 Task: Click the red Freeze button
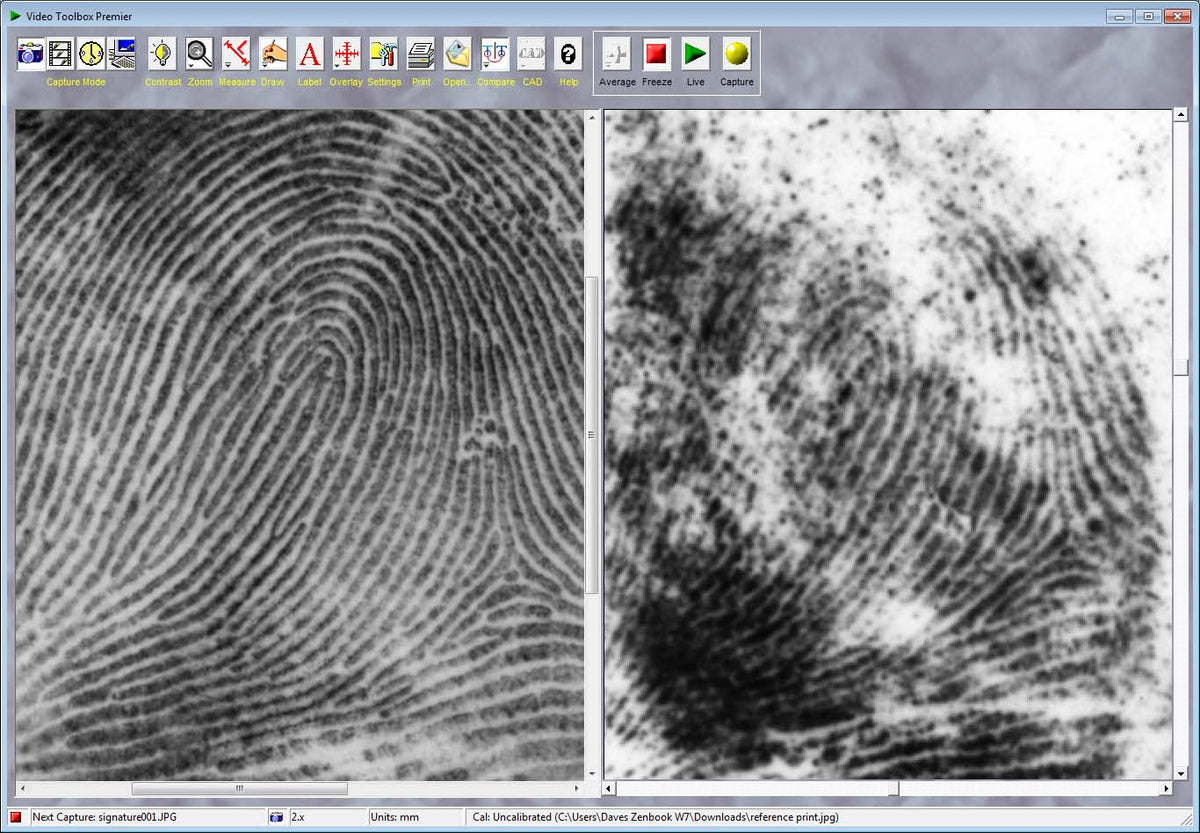pos(656,54)
